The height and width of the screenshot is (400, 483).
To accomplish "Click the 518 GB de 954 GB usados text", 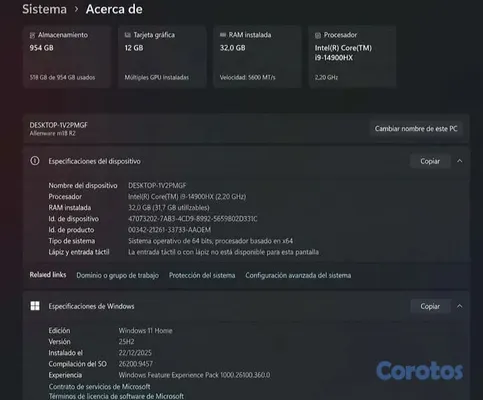I will click(x=62, y=77).
